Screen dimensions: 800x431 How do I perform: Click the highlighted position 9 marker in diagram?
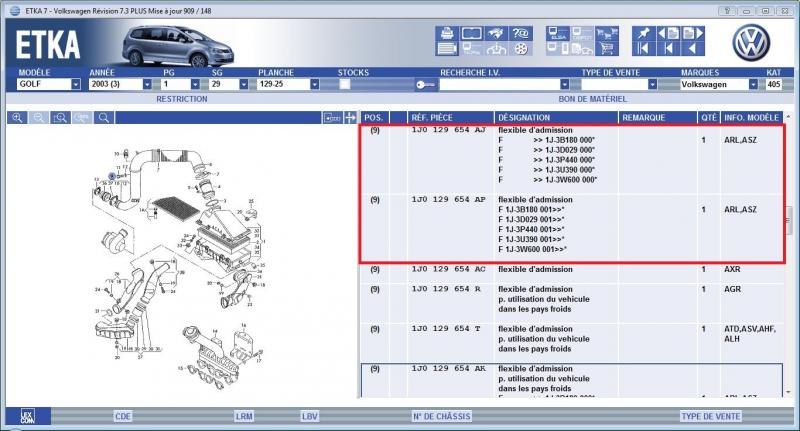pos(112,176)
